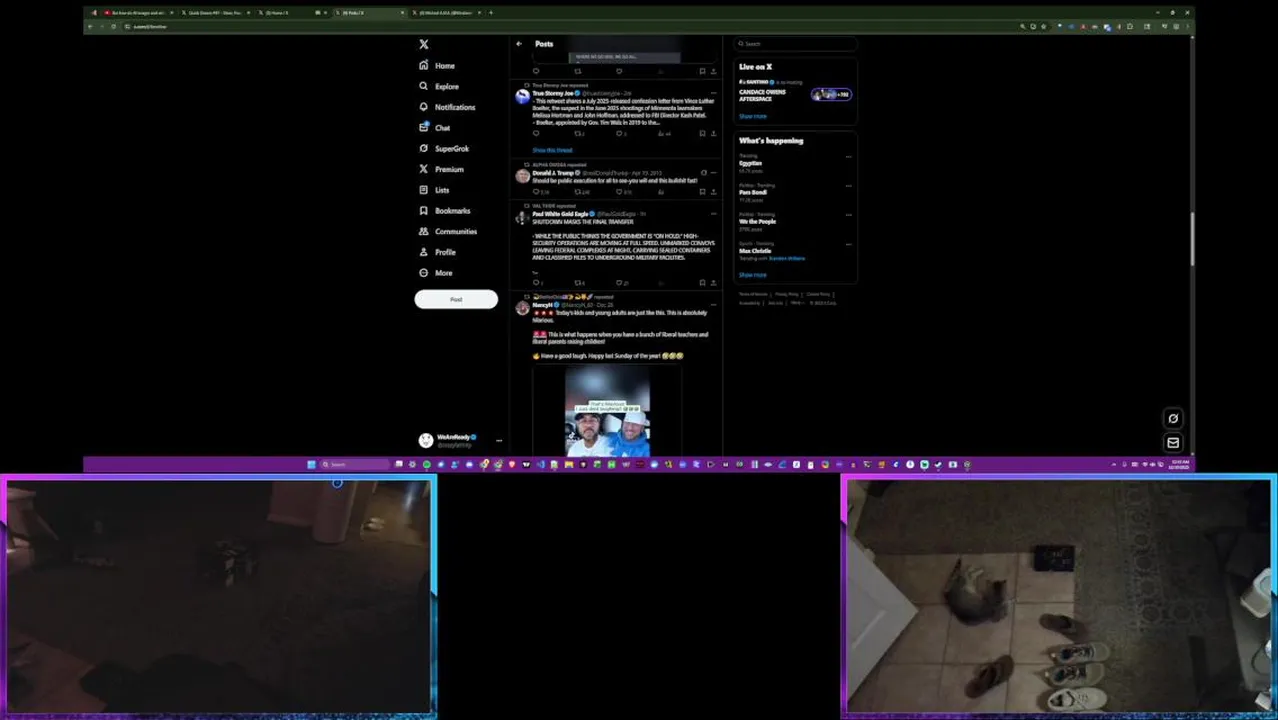Open Notifications in the sidebar

447,107
